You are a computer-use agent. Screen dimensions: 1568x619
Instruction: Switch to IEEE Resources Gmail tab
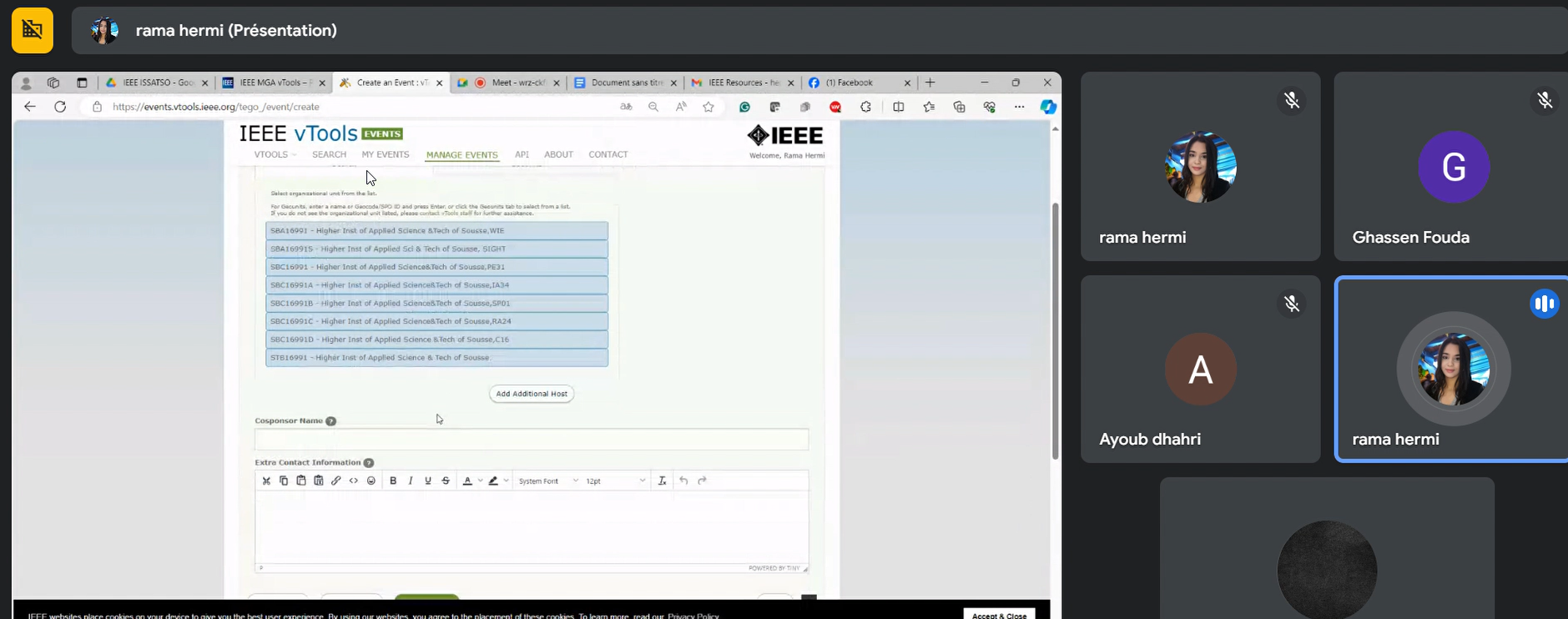(x=742, y=83)
